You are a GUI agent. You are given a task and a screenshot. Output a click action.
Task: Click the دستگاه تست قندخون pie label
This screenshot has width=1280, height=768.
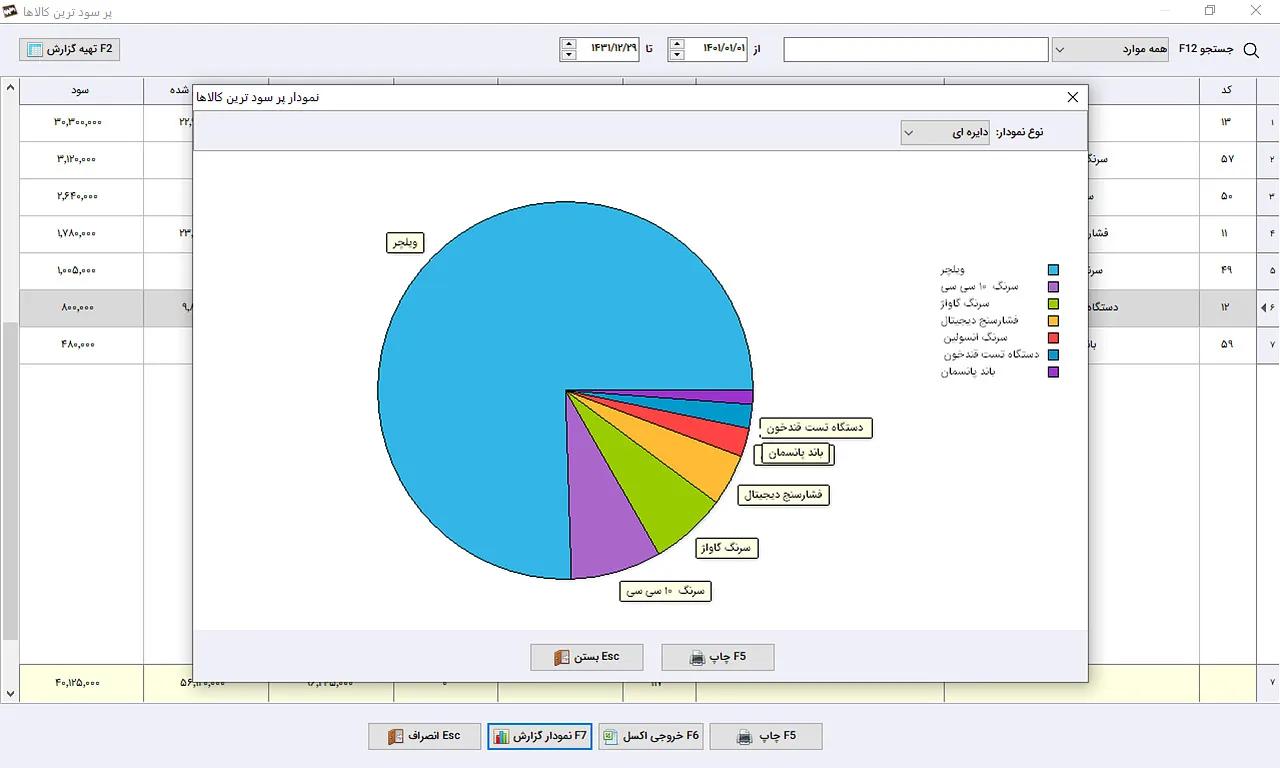(x=815, y=428)
